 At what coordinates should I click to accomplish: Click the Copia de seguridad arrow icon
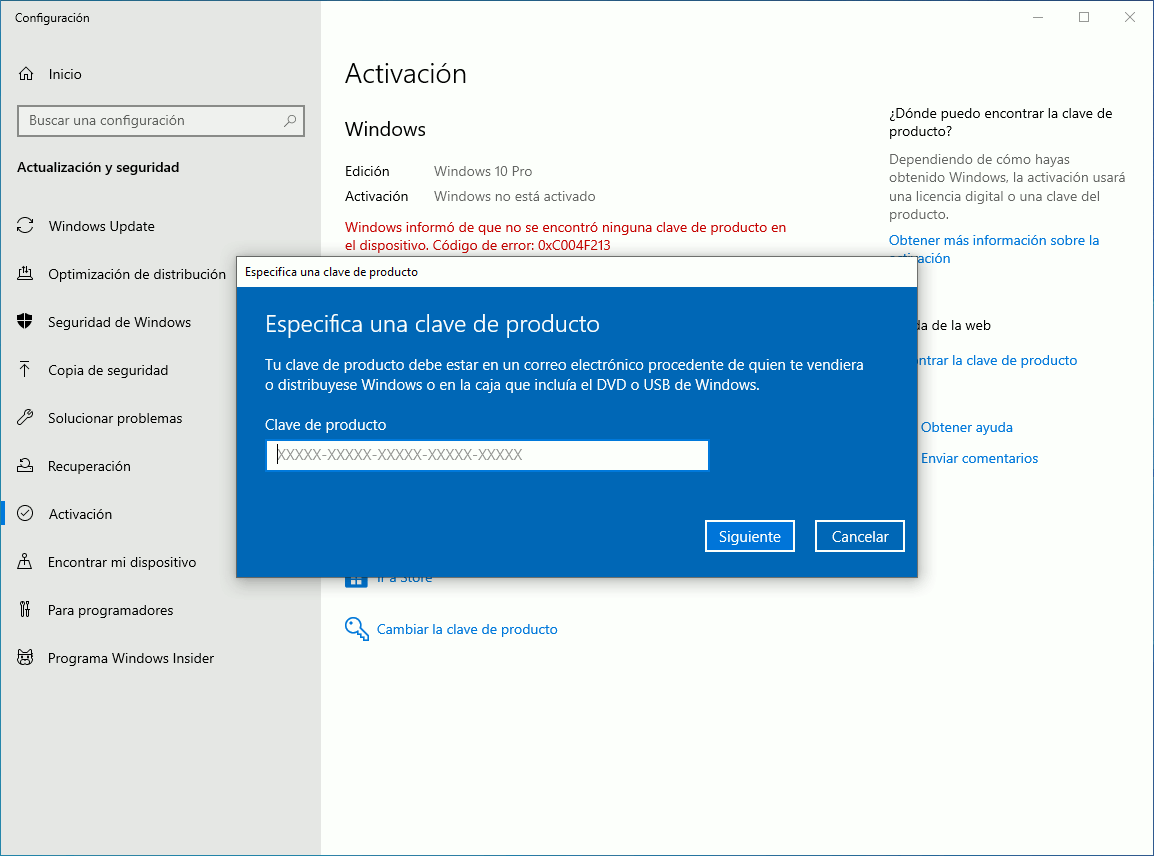[26, 370]
